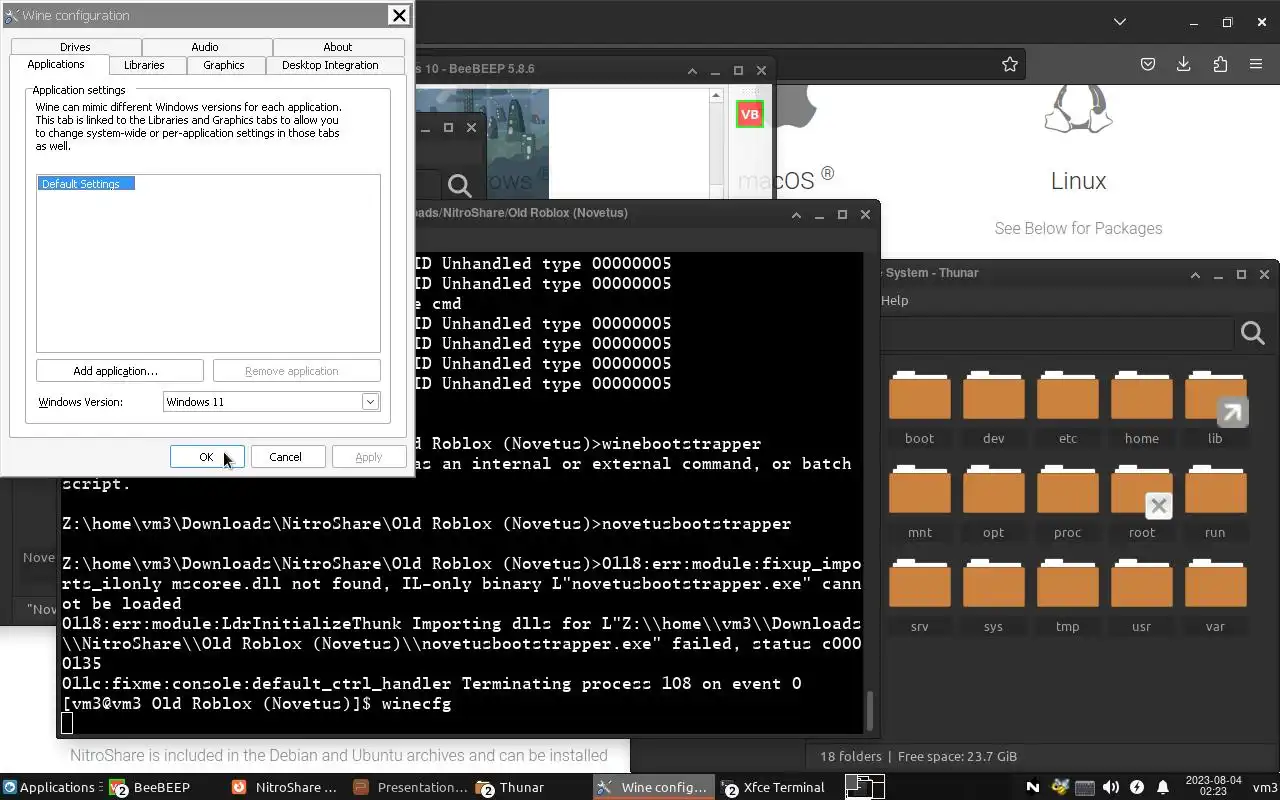Select the srv folder icon
This screenshot has width=1280, height=800.
[919, 584]
